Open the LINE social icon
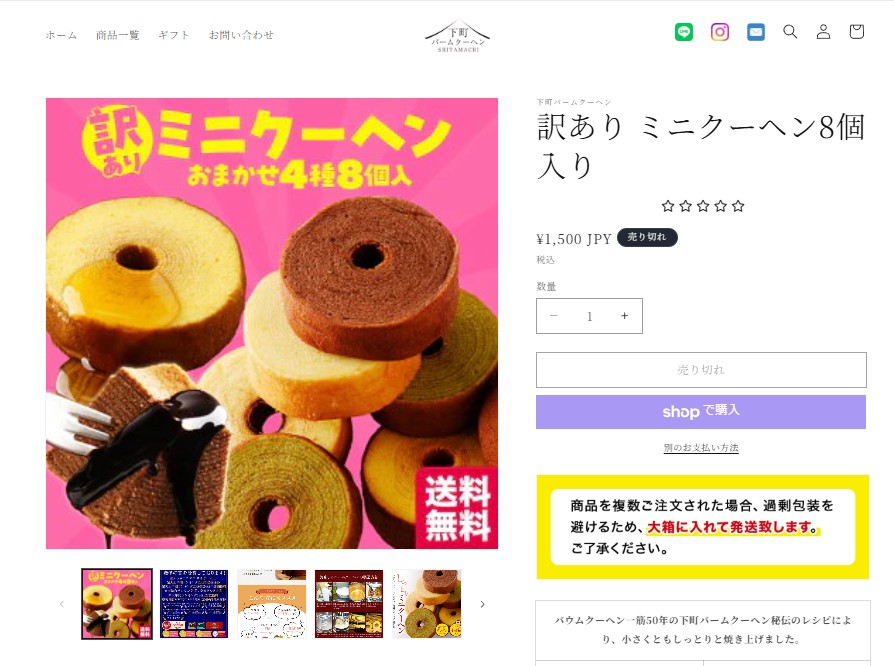 [x=684, y=32]
